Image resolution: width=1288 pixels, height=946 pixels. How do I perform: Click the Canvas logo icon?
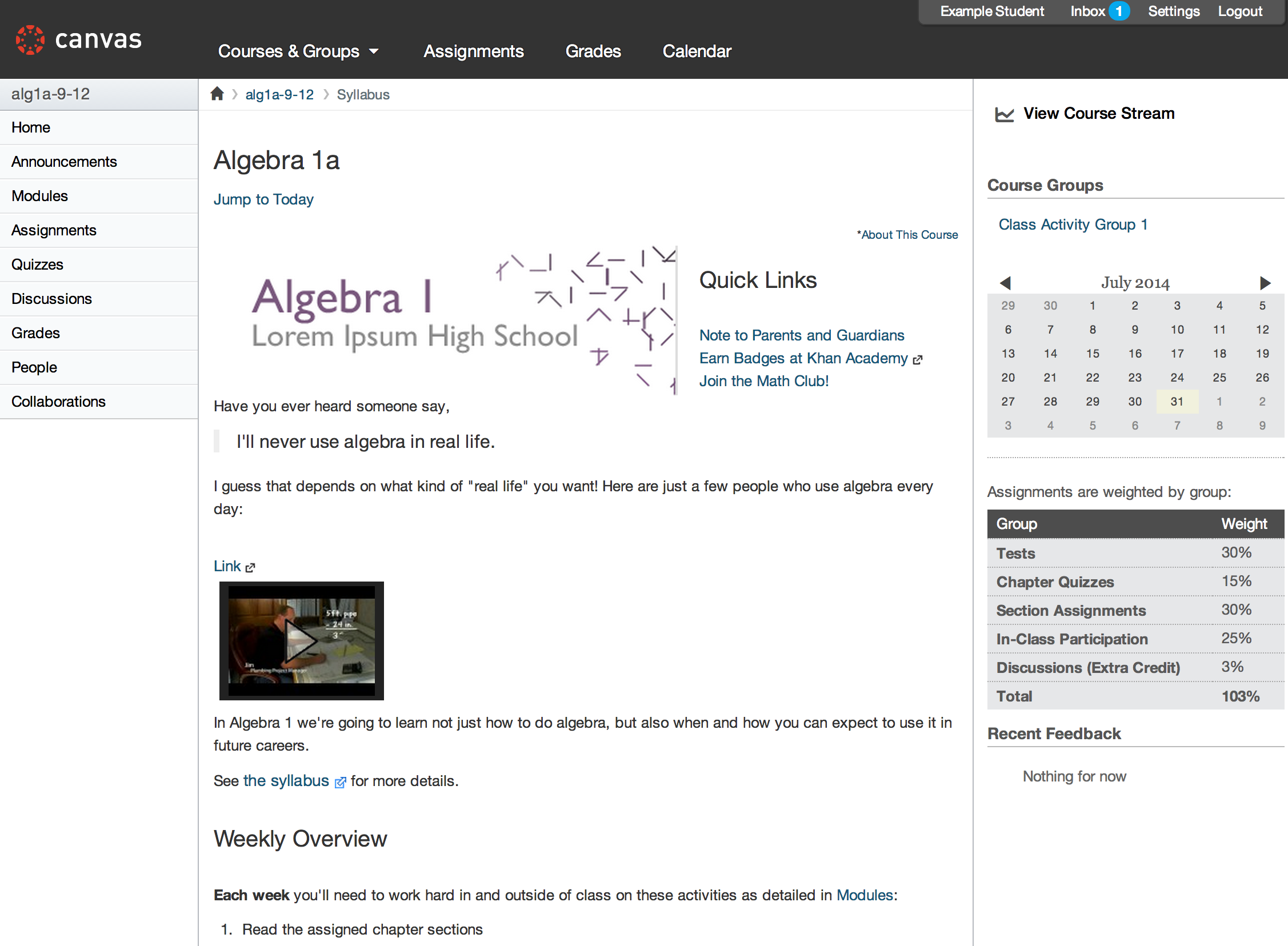(30, 39)
